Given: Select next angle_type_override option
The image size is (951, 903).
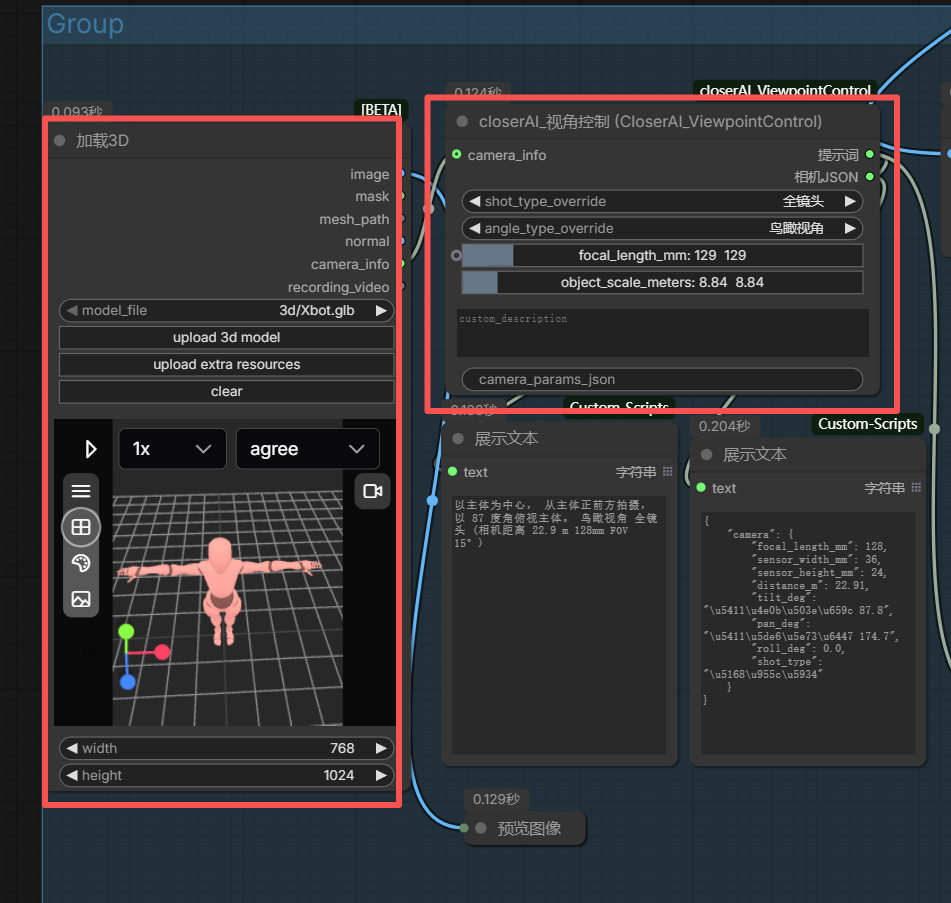Looking at the screenshot, I should tap(850, 229).
